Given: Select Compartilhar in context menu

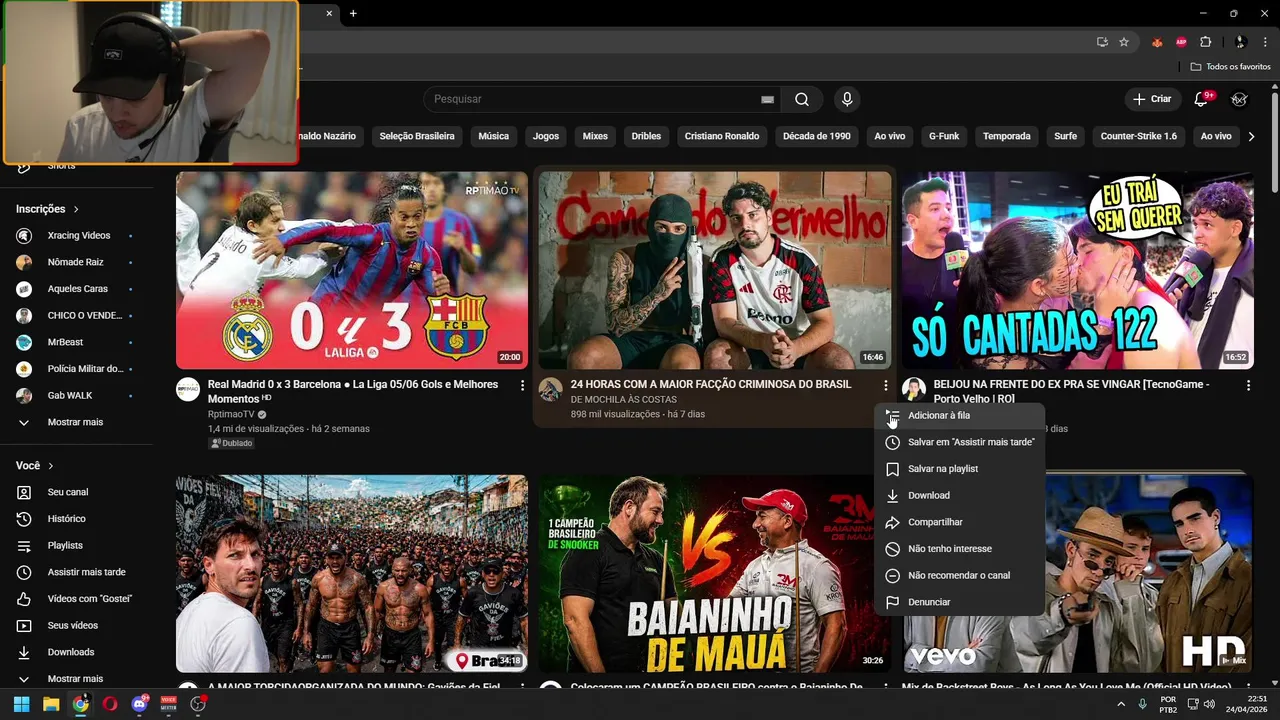Looking at the screenshot, I should [x=959, y=522].
